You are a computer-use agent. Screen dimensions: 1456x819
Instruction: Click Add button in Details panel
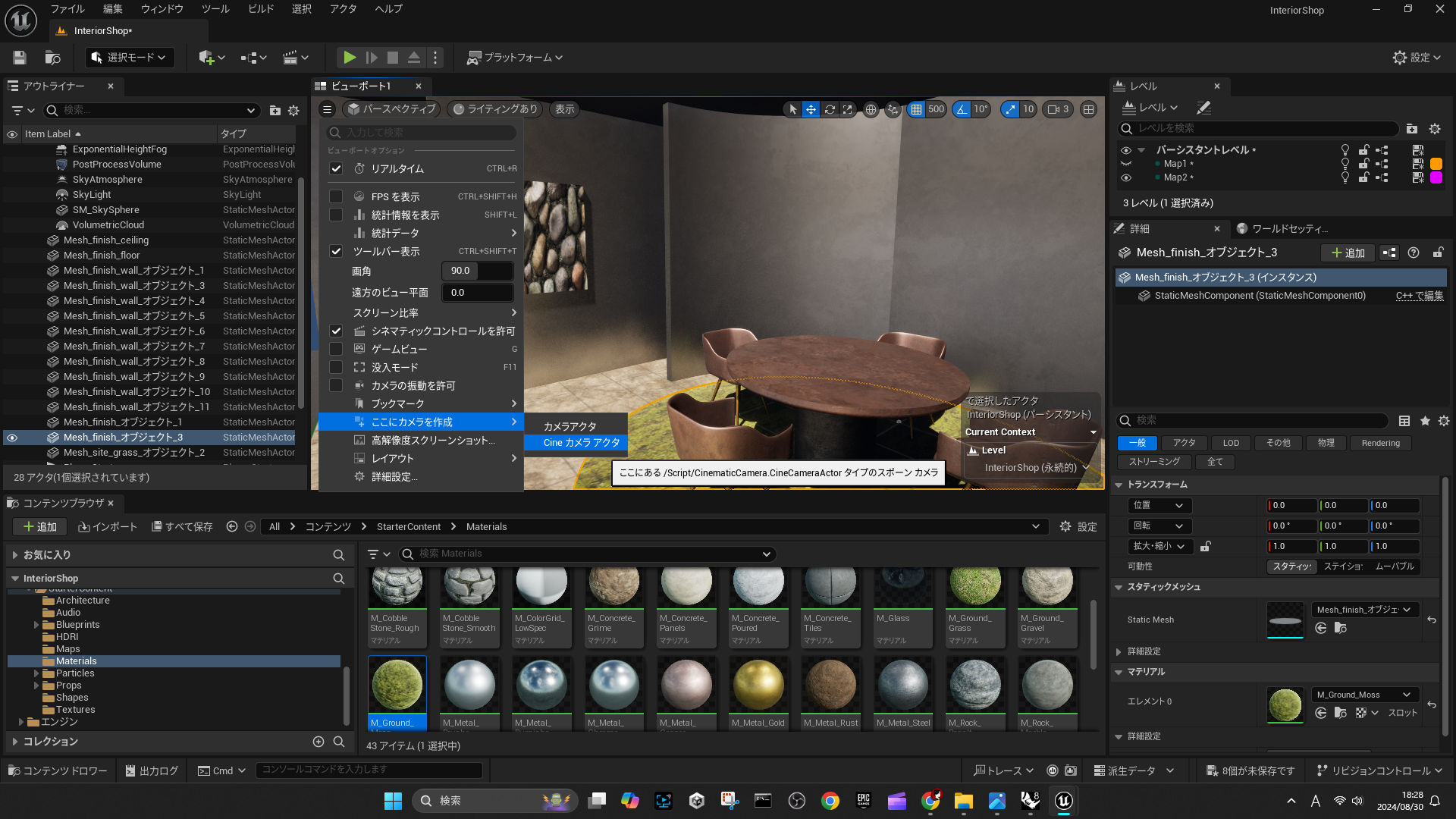pyautogui.click(x=1348, y=253)
